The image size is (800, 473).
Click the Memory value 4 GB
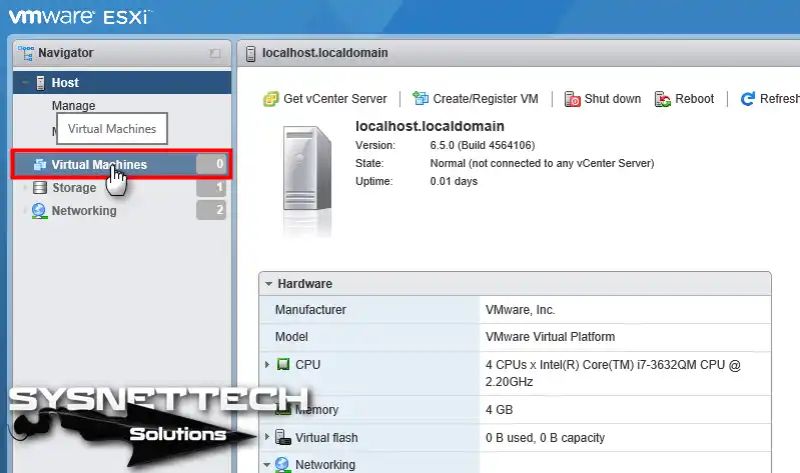tap(499, 410)
